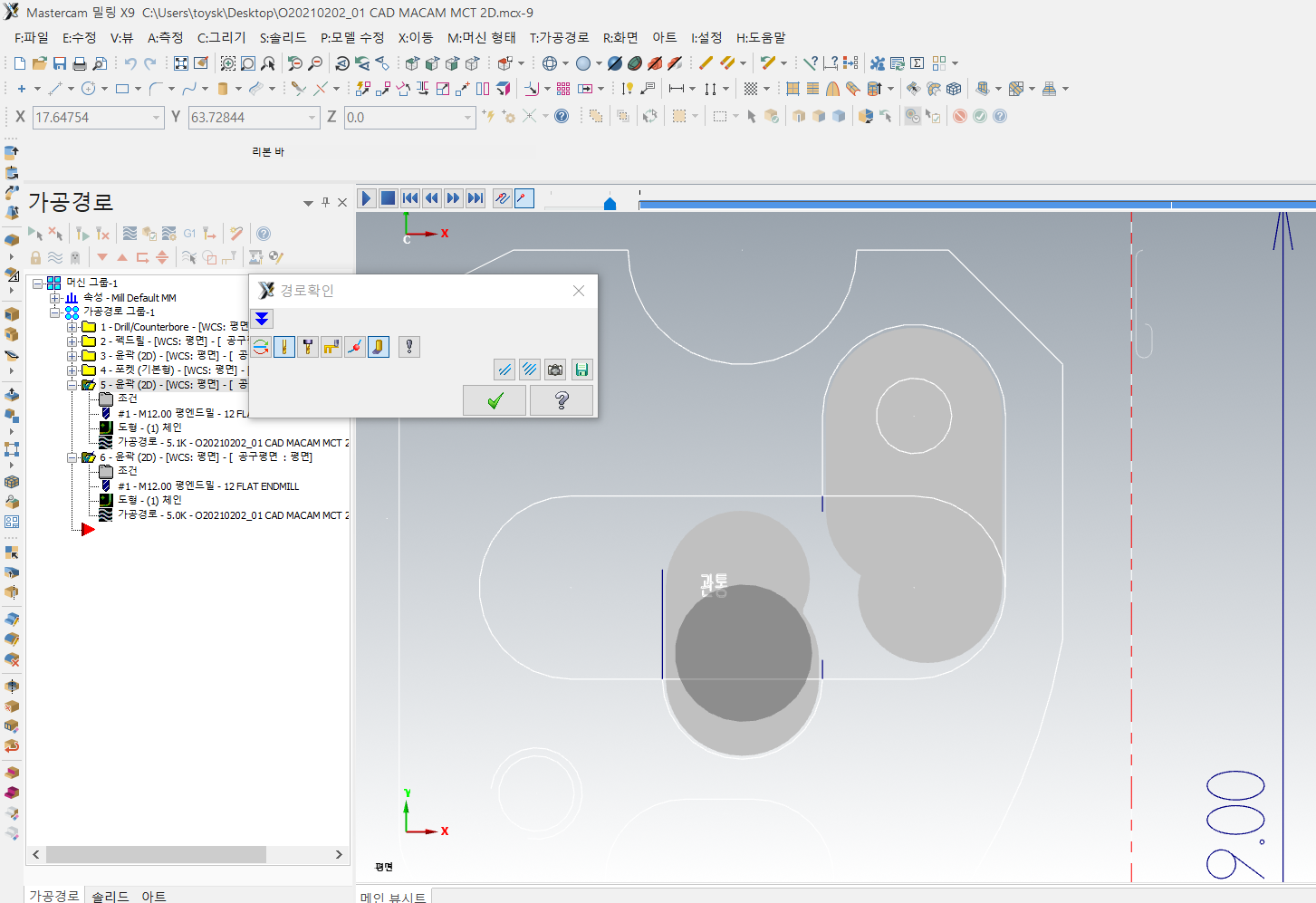The image size is (1316, 903).
Task: Click the wireframe globe shading icon
Action: tap(550, 63)
